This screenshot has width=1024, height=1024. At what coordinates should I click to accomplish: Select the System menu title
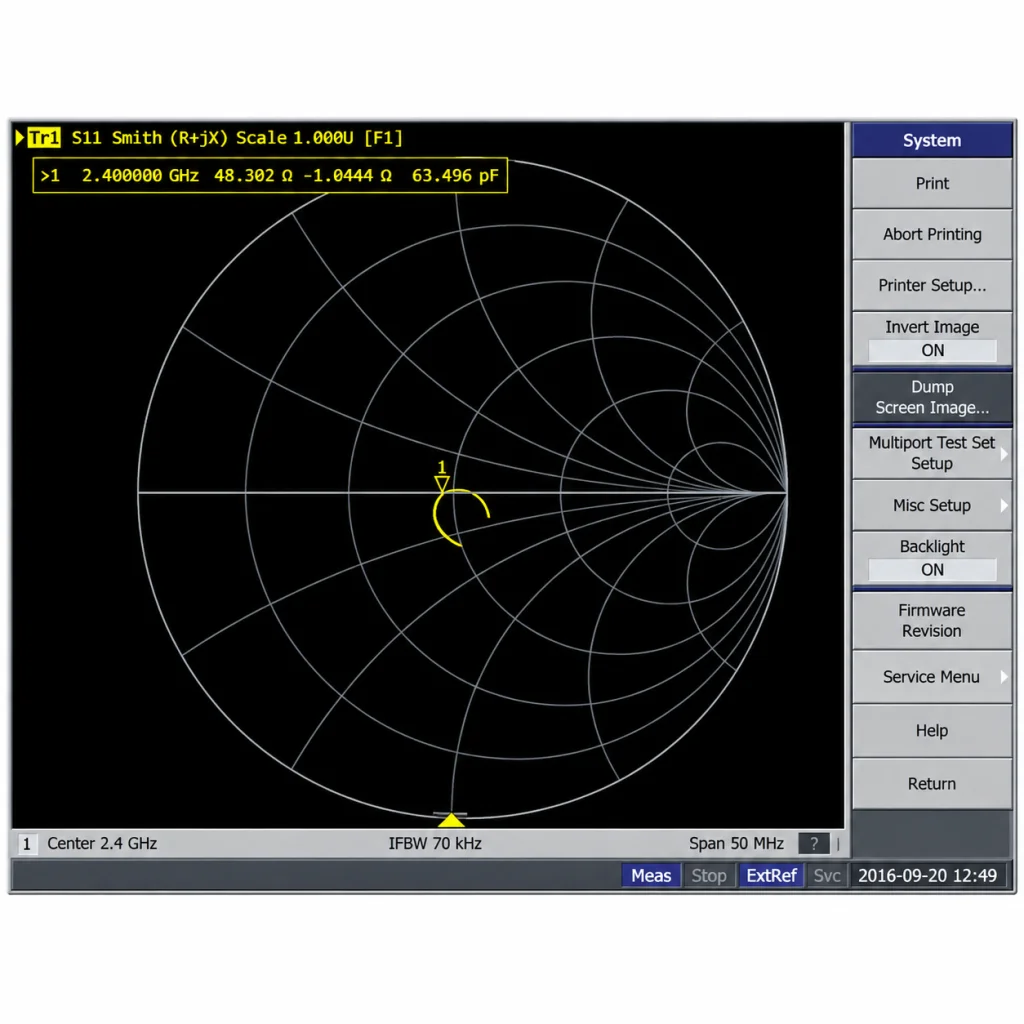pyautogui.click(x=932, y=140)
